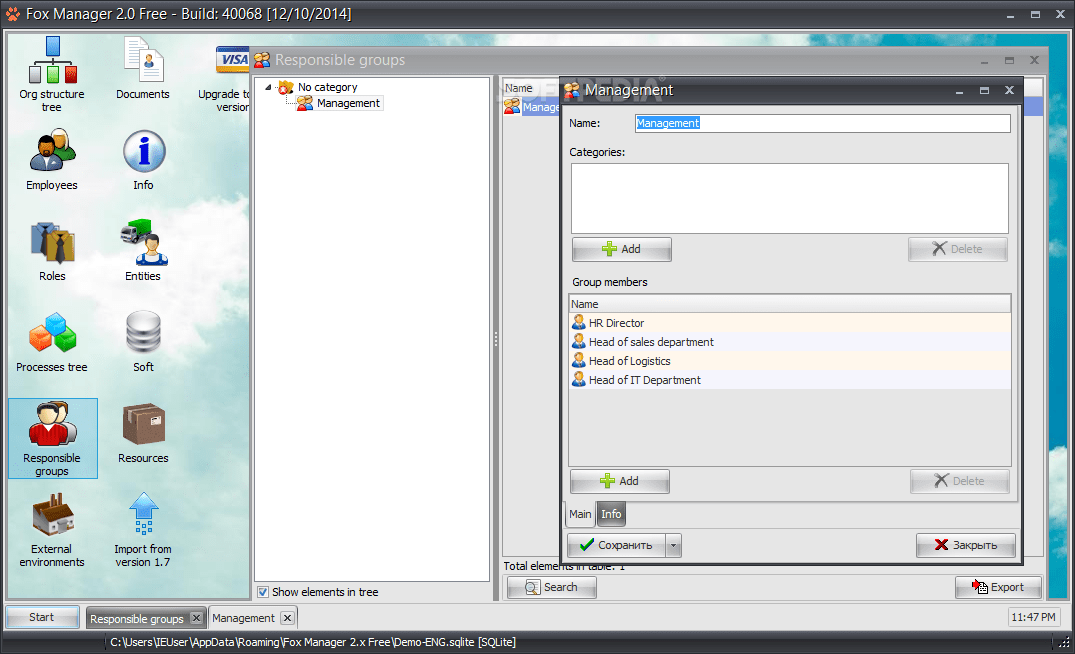Image resolution: width=1075 pixels, height=654 pixels.
Task: Expand the No category tree node
Action: [x=268, y=87]
